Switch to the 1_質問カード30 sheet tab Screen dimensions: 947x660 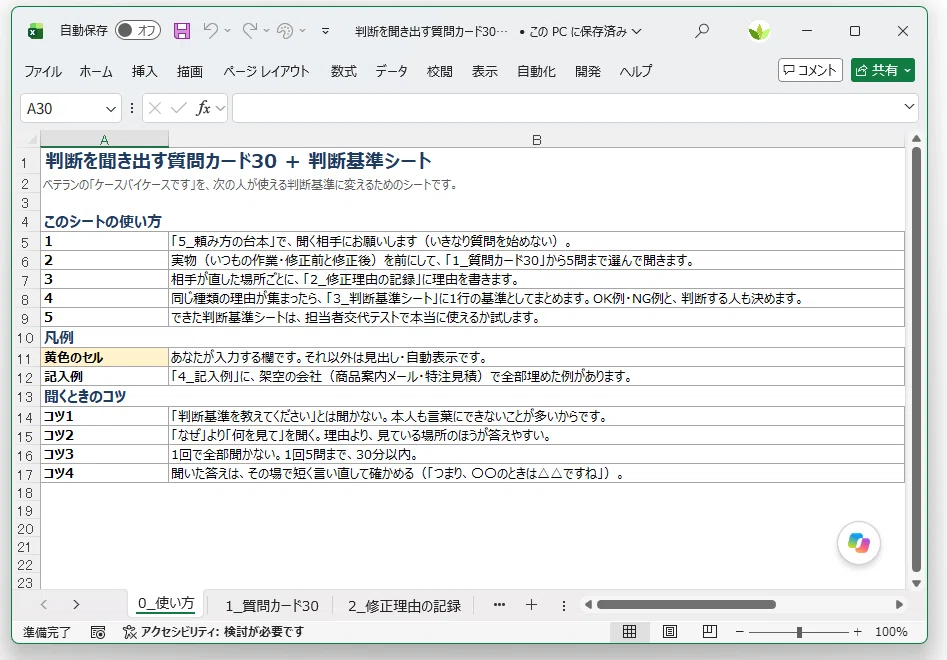[272, 606]
